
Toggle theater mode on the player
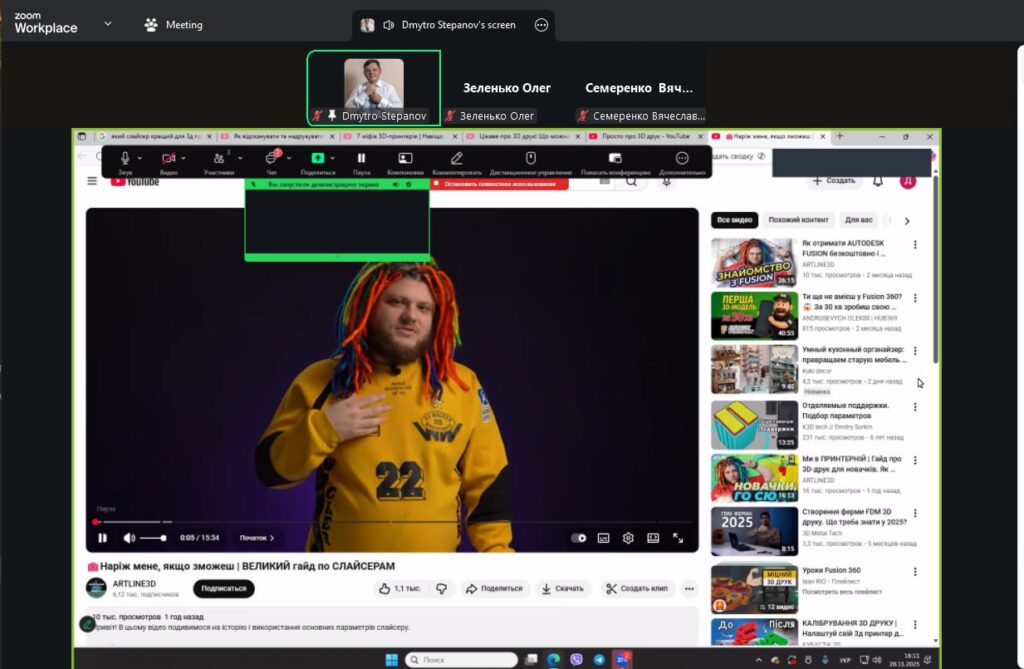(x=653, y=538)
